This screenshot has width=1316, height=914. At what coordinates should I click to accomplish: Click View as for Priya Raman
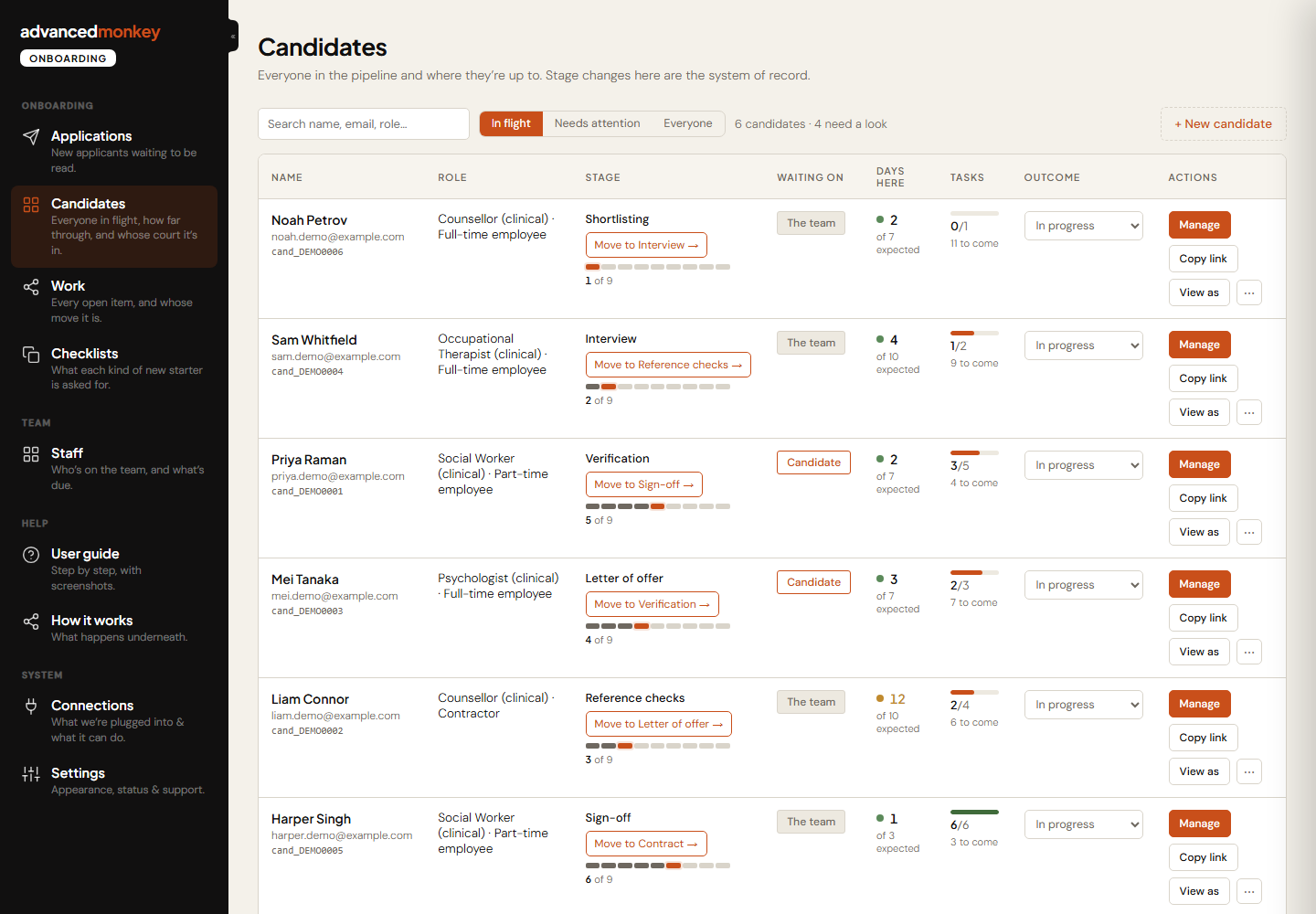tap(1199, 532)
